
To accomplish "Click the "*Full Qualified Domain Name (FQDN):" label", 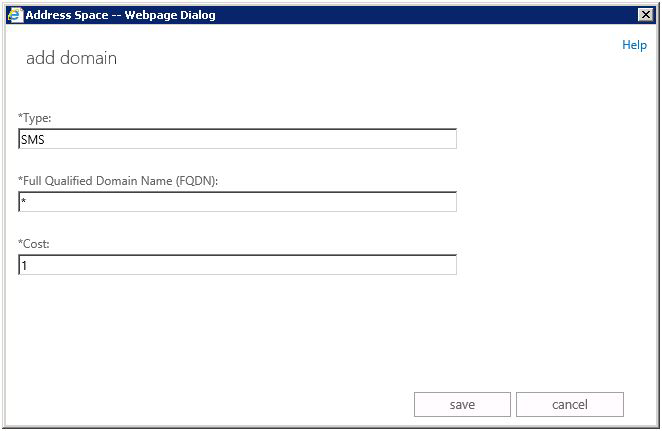I will tap(118, 180).
